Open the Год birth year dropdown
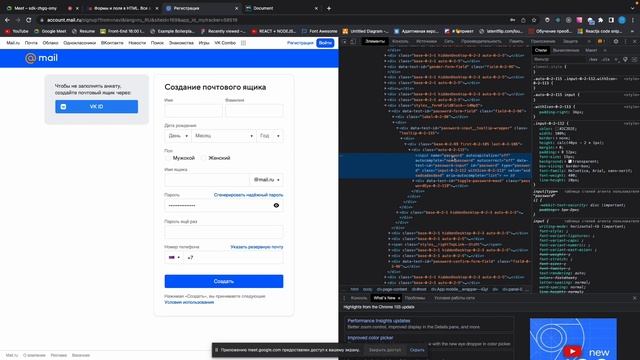This screenshot has width=640, height=360. (x=270, y=136)
